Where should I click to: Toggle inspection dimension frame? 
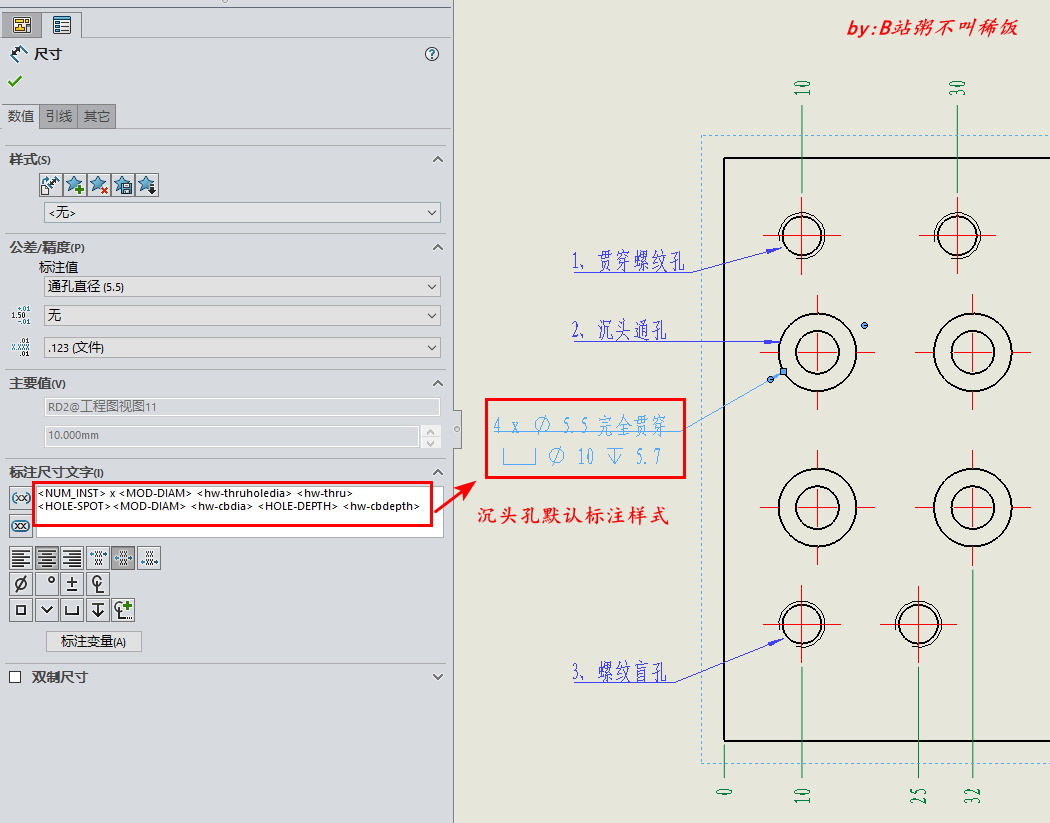(21, 526)
